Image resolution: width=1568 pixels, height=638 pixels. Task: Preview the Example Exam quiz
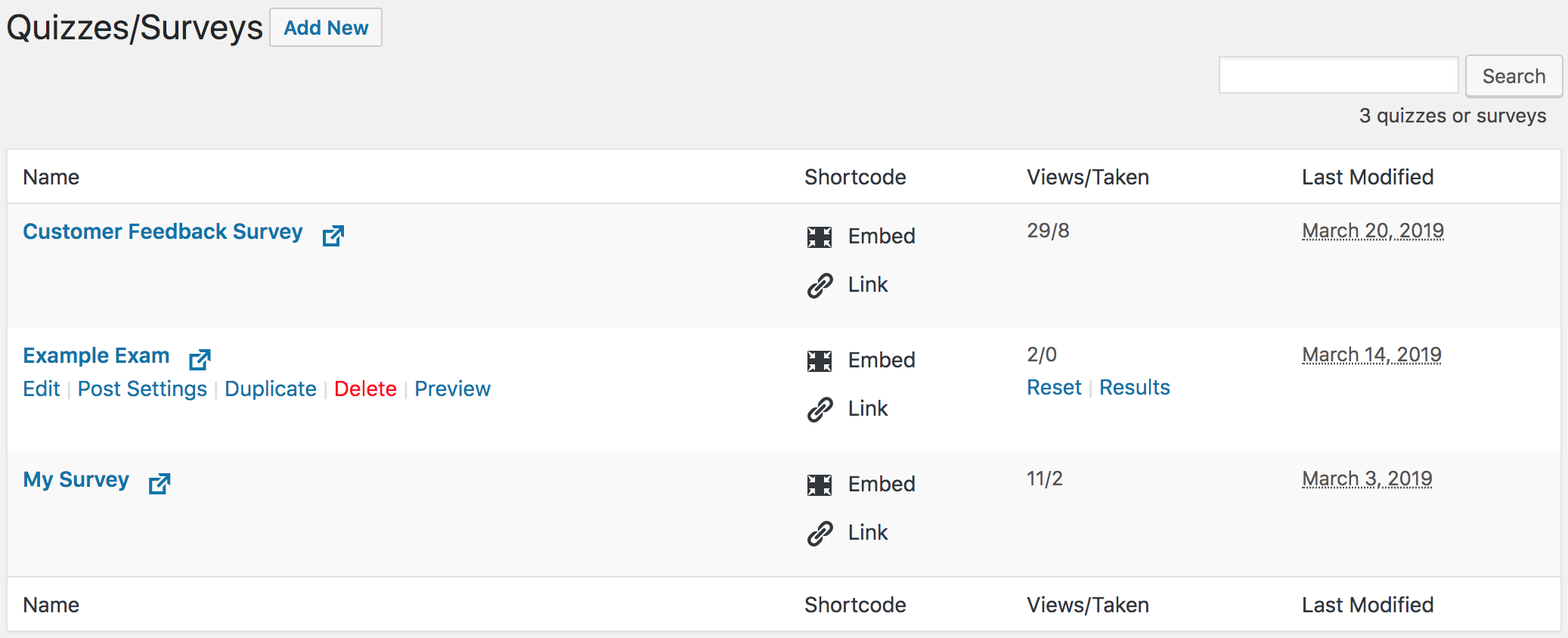(452, 389)
